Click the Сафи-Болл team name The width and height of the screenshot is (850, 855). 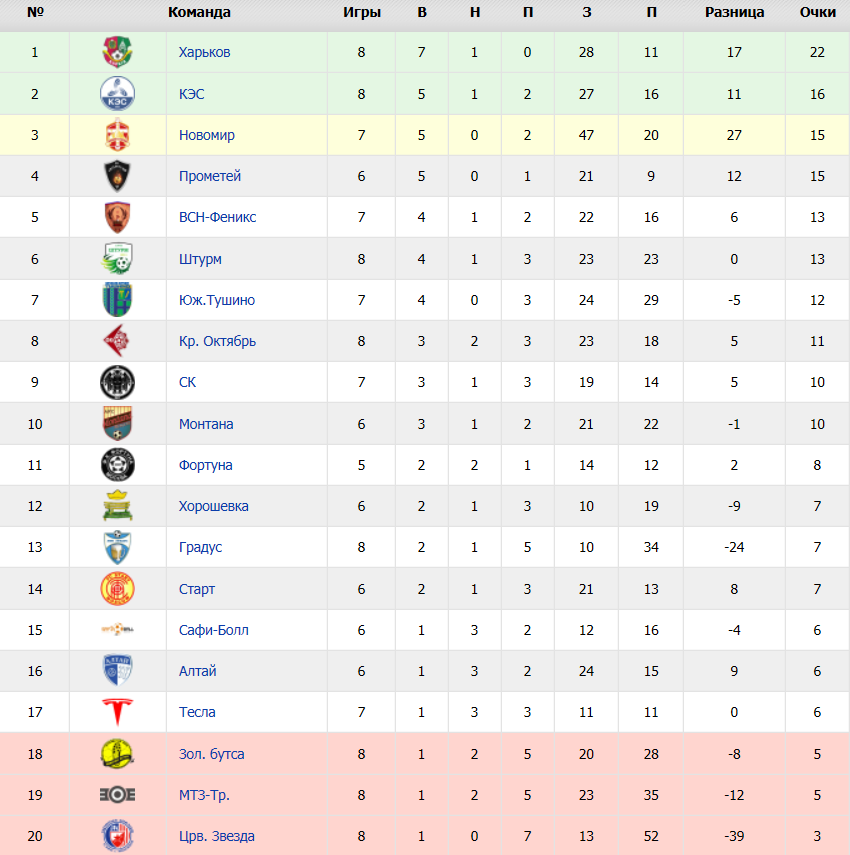[214, 630]
